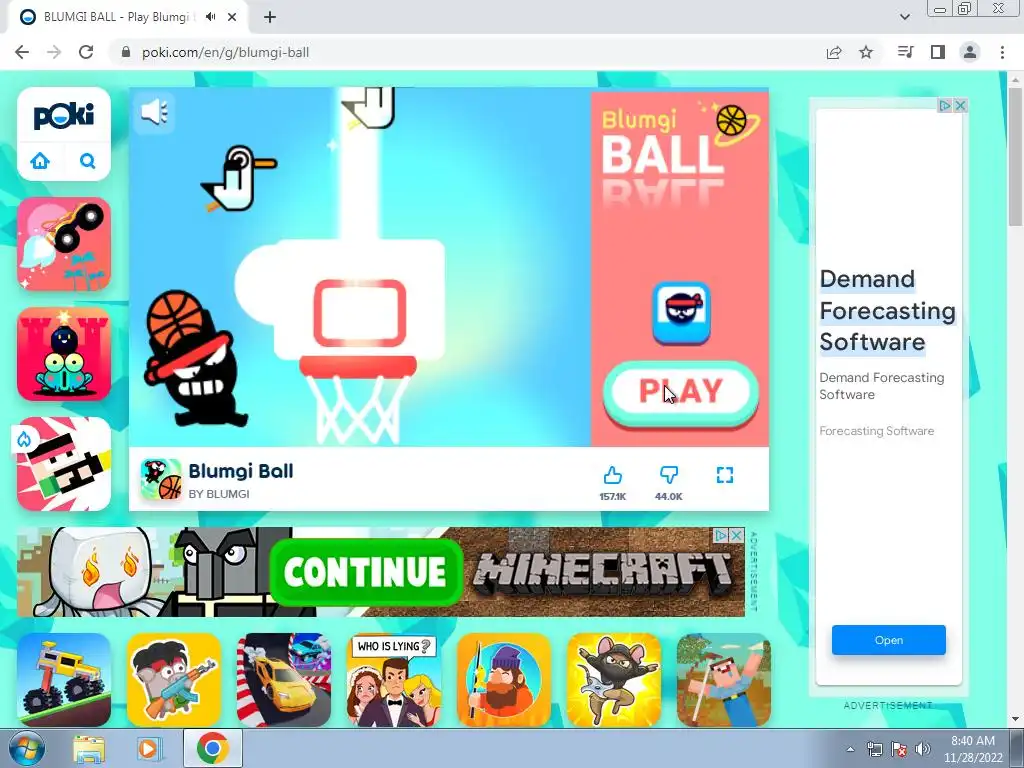Open the monster truck game thumbnail
The height and width of the screenshot is (768, 1024).
(x=64, y=680)
